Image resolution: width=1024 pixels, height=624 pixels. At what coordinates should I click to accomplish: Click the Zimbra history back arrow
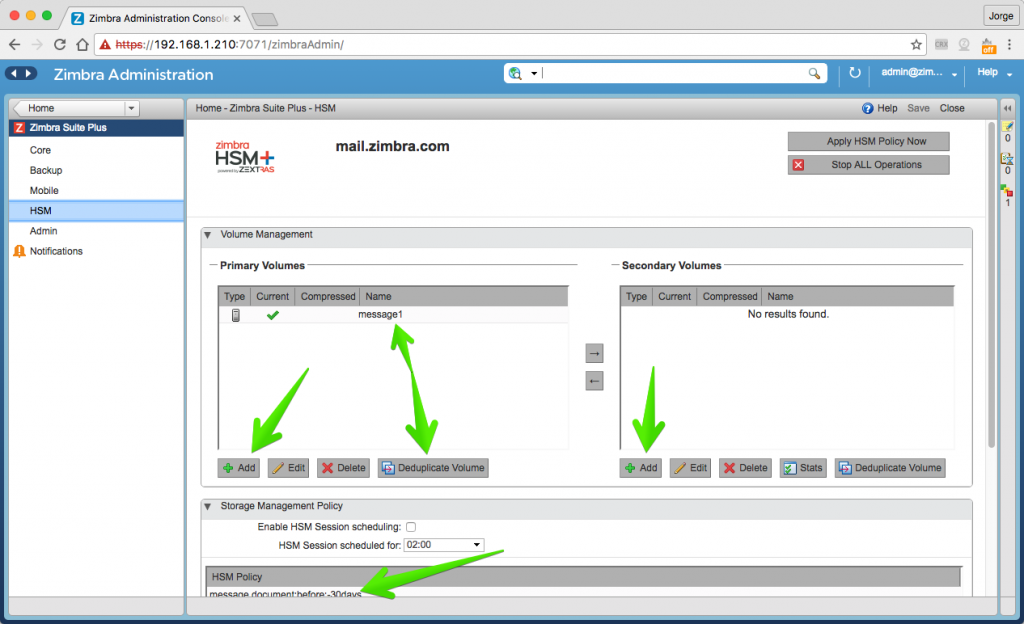14,74
